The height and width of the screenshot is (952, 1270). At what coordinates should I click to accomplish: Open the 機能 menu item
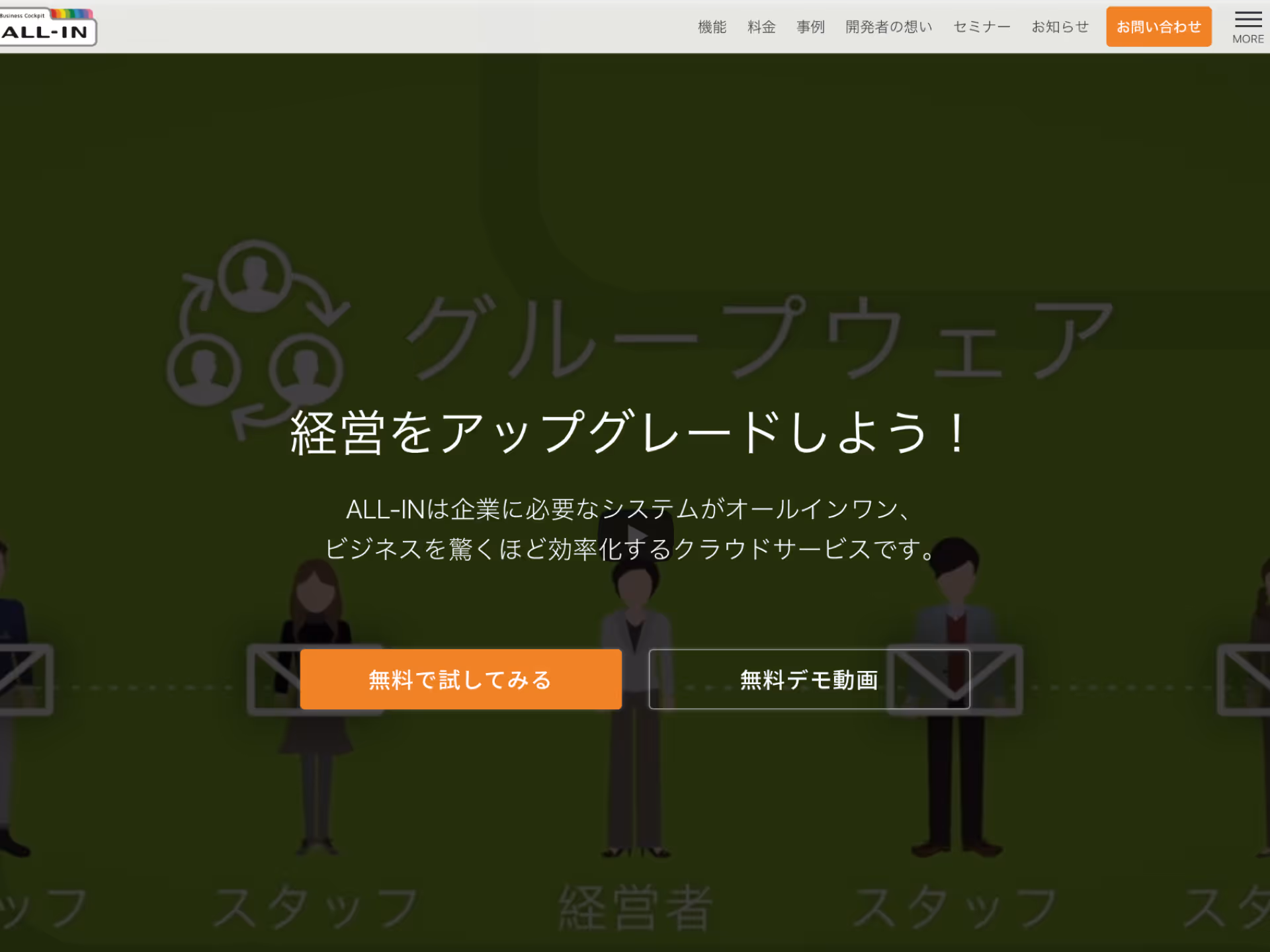(x=712, y=27)
